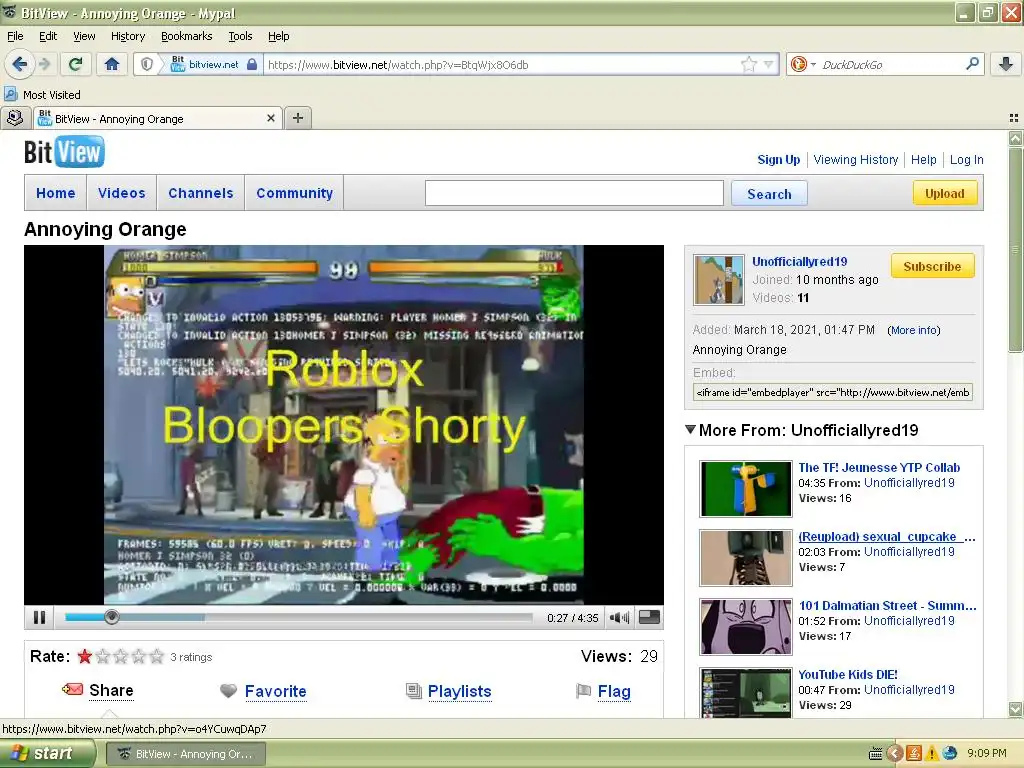The width and height of the screenshot is (1024, 768).
Task: Click the BitView logo
Action: tap(64, 152)
